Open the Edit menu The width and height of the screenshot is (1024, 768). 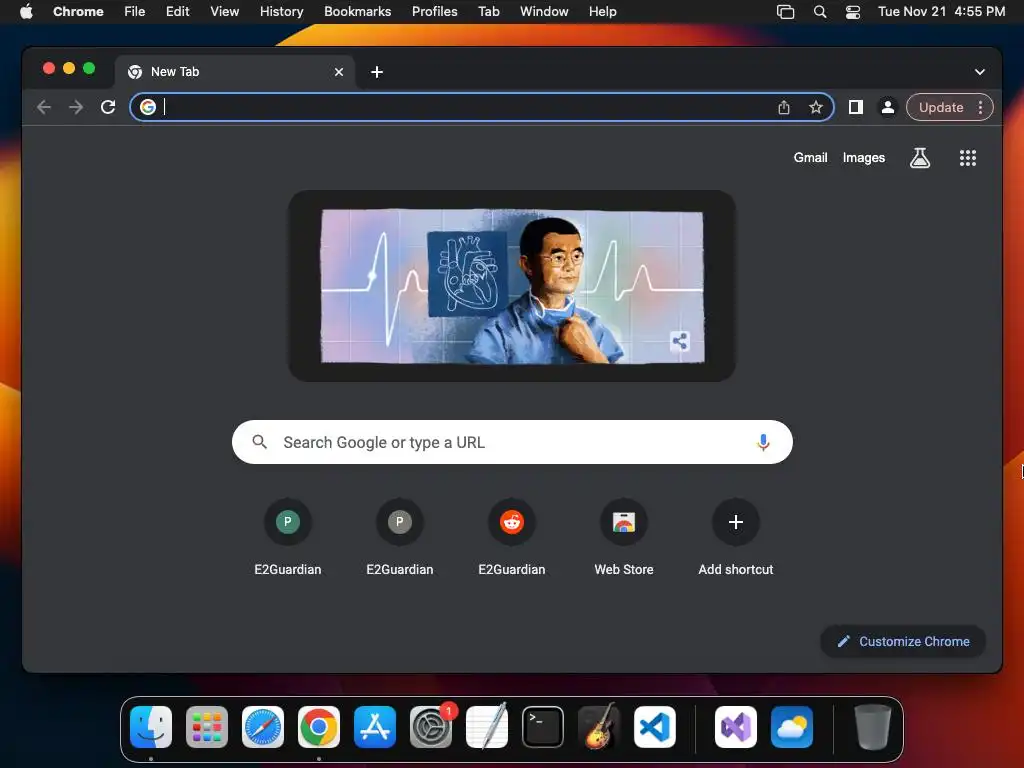[x=178, y=11]
